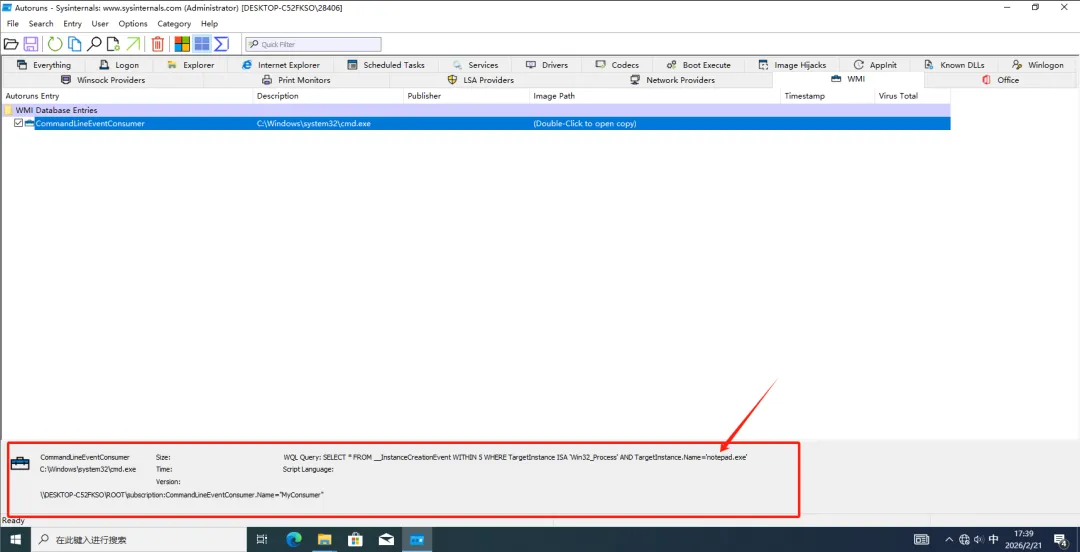Switch to the Office tab
The height and width of the screenshot is (552, 1080).
1001,80
